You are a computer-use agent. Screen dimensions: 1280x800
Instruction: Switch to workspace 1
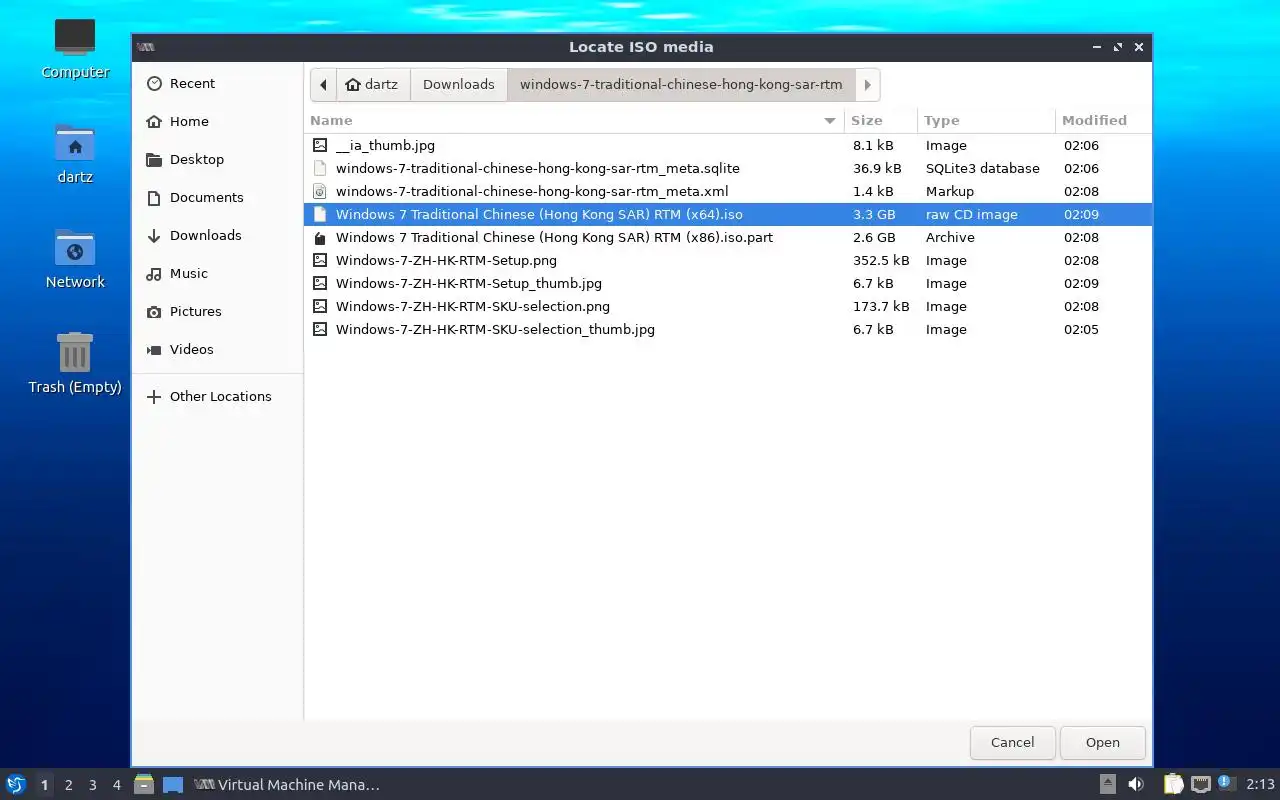coord(44,785)
